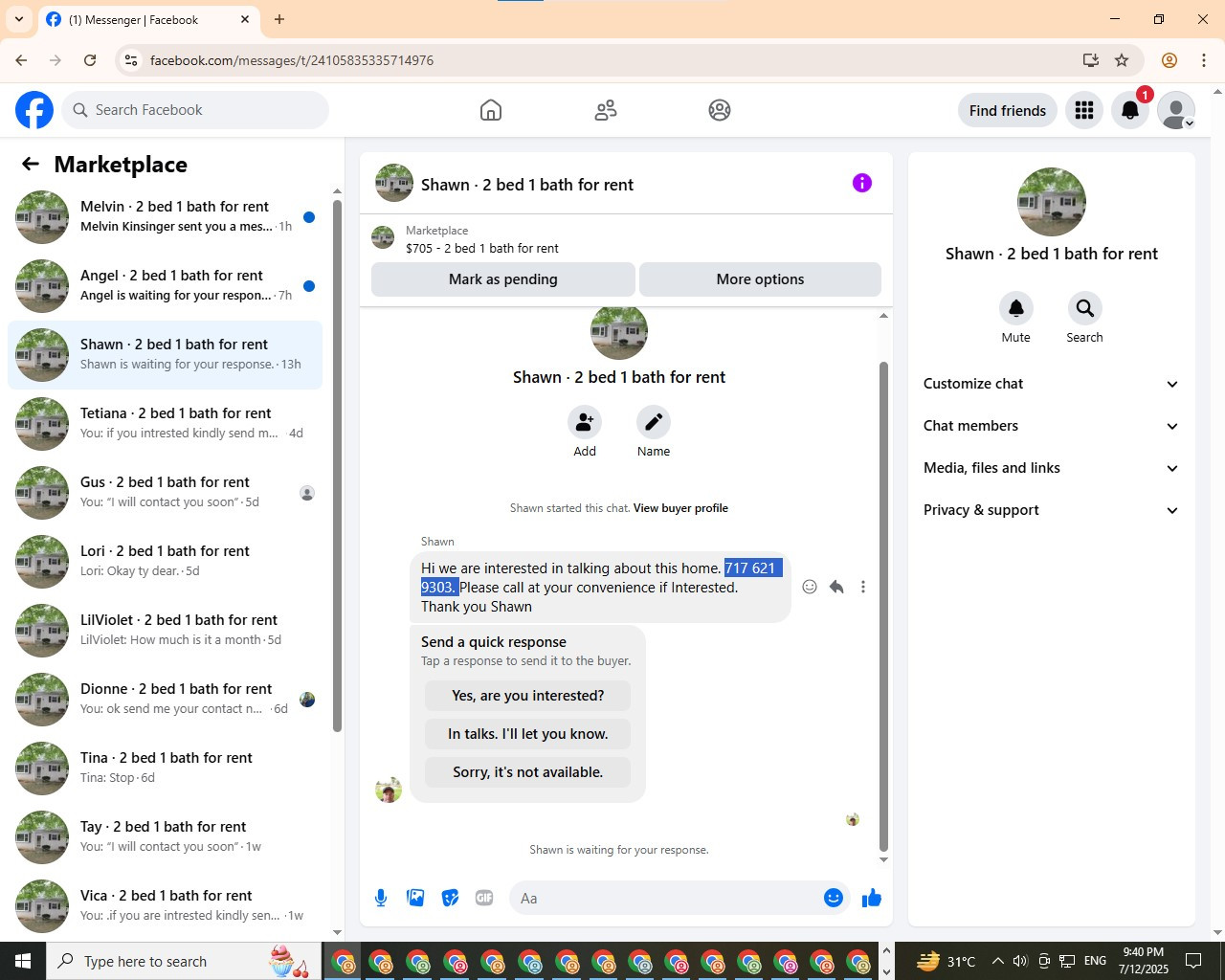The width and height of the screenshot is (1225, 980).
Task: Open the notifications bell with badge
Action: pyautogui.click(x=1130, y=110)
